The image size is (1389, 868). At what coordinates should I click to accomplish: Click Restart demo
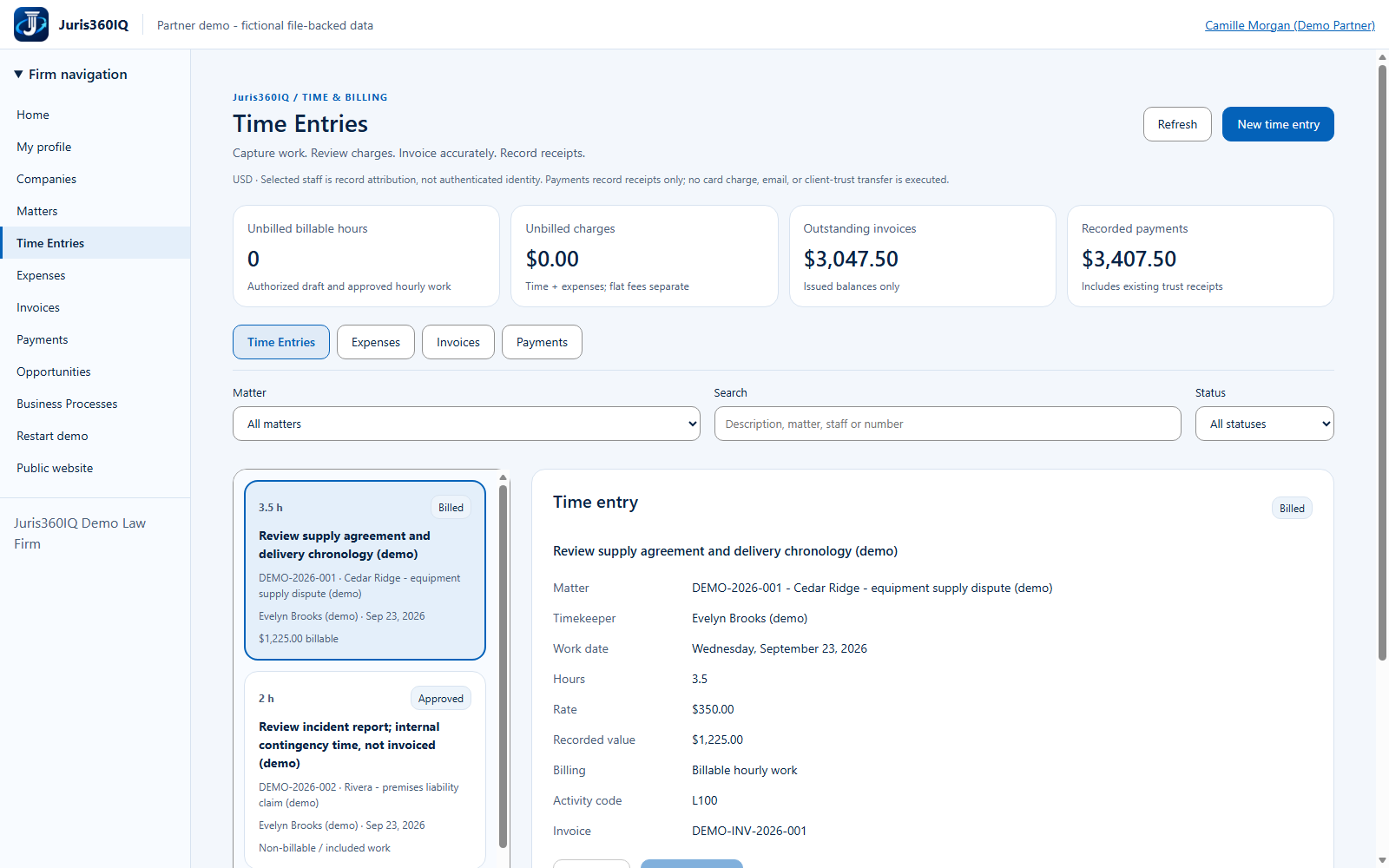point(95,436)
